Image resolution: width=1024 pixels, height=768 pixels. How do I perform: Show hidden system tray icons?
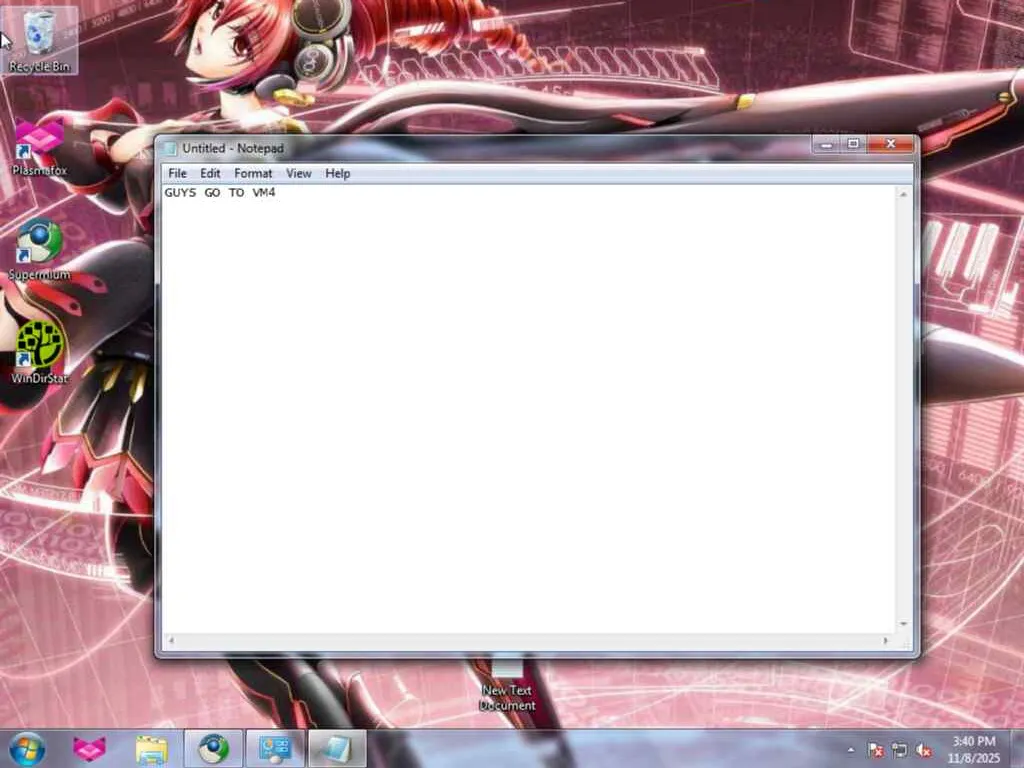click(x=850, y=750)
